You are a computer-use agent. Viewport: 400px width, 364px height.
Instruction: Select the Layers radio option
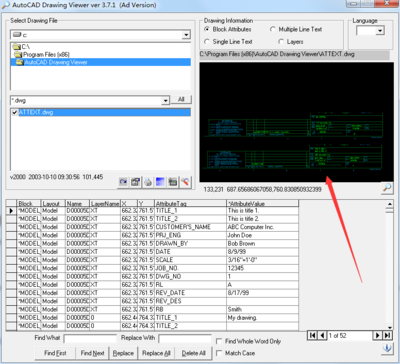click(x=281, y=42)
